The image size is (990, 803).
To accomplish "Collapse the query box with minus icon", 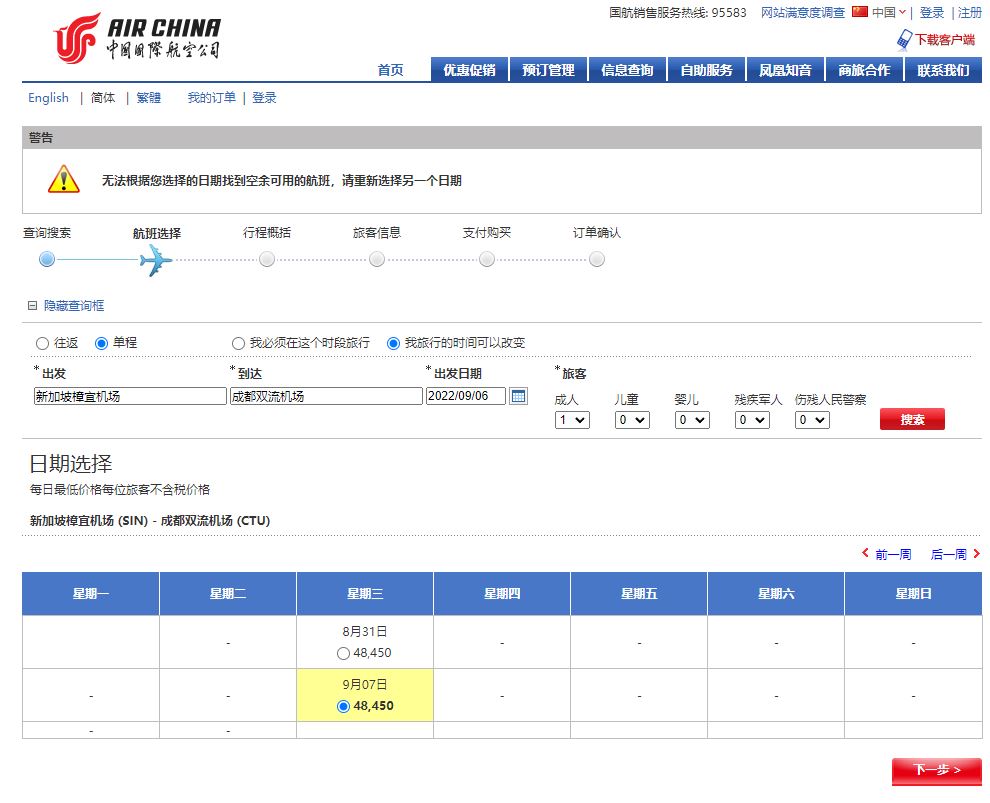I will [32, 306].
